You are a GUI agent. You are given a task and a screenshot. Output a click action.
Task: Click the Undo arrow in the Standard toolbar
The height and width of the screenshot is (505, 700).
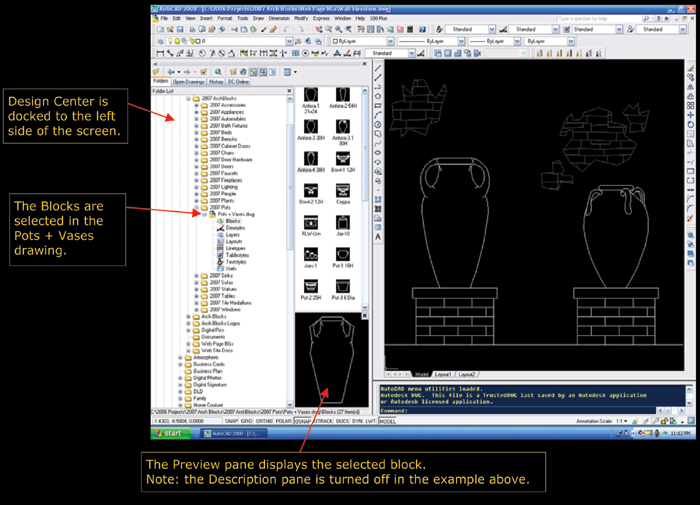[286, 29]
